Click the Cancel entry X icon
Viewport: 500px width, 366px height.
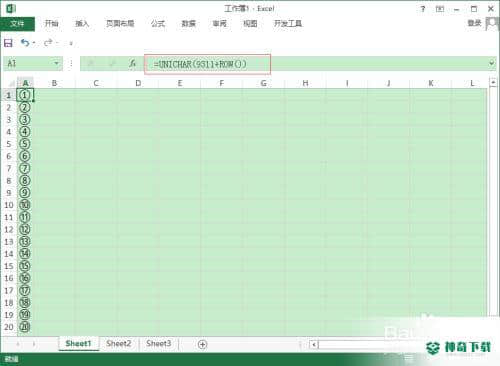[x=91, y=63]
